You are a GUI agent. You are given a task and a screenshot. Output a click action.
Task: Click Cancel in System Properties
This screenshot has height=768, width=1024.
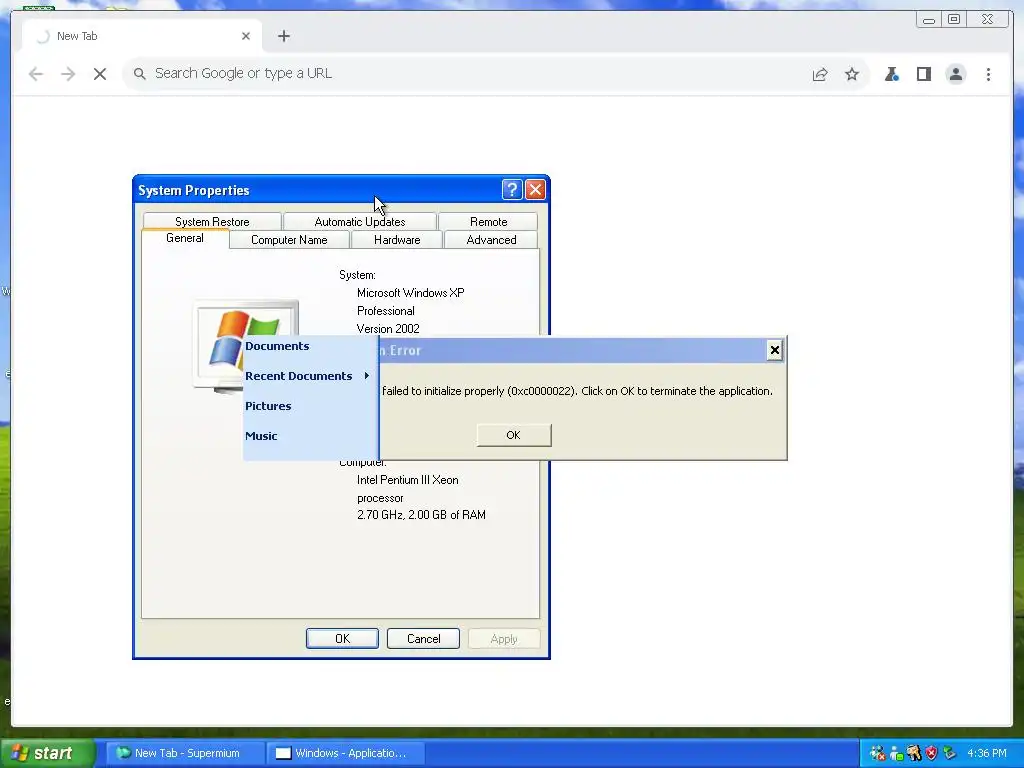[x=423, y=639]
